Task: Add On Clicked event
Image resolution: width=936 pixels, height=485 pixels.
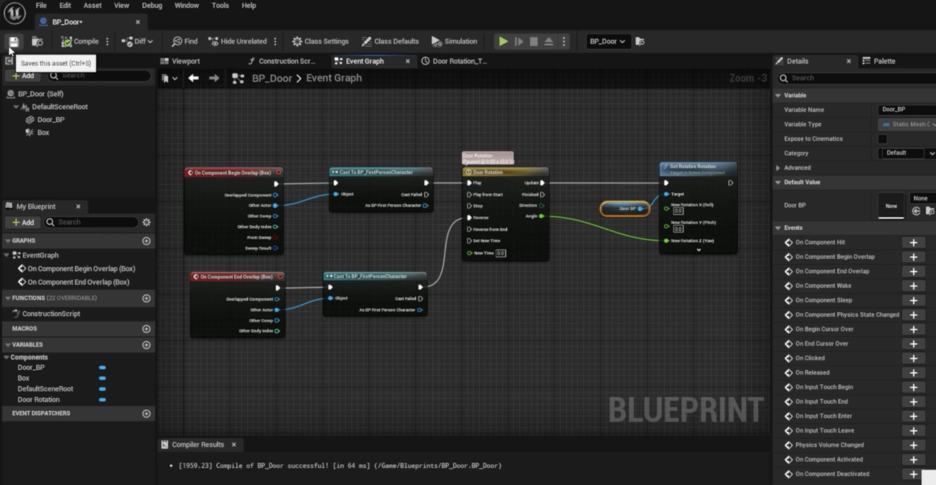Action: point(913,358)
